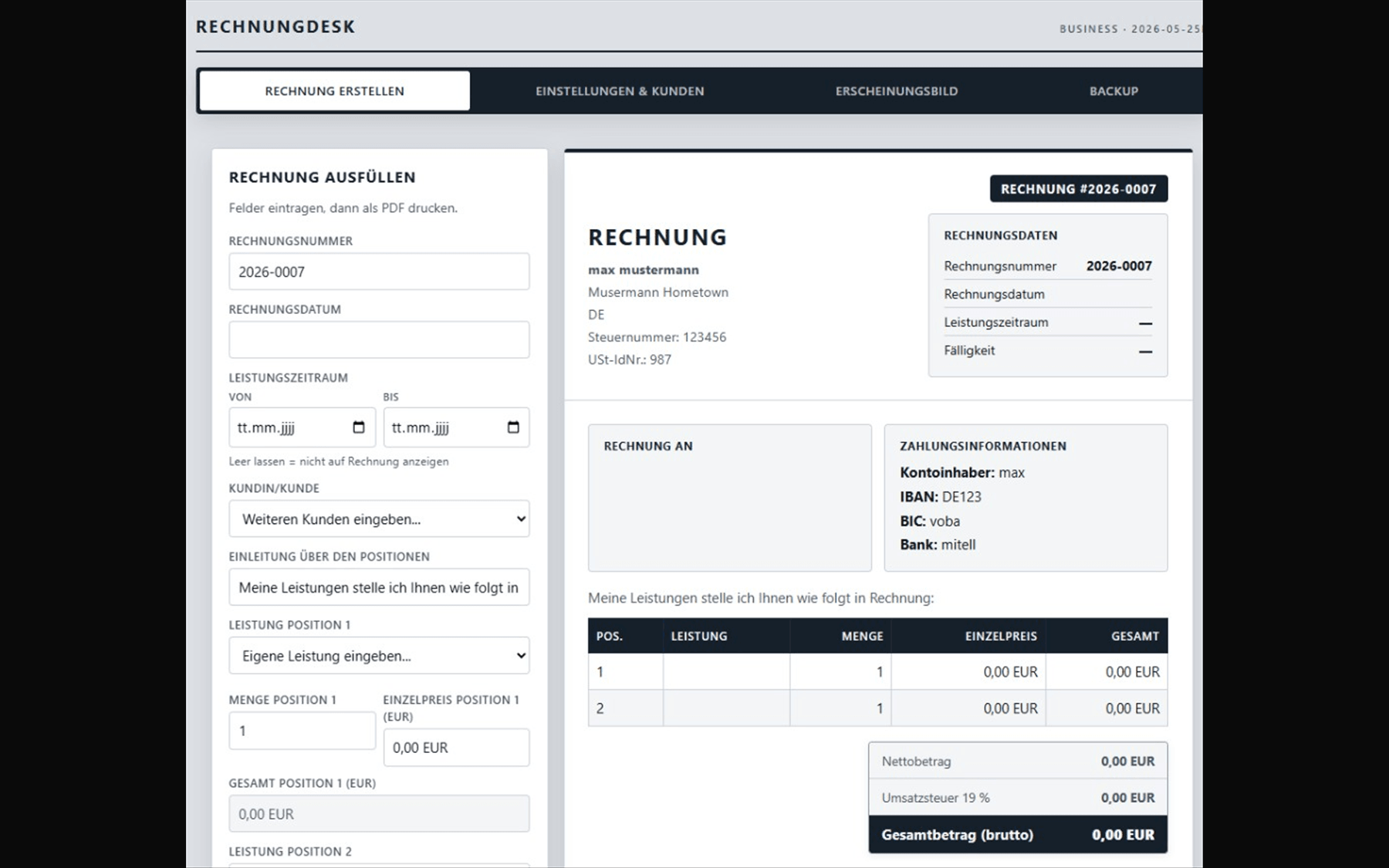Click 'max mustermann' sender name
The image size is (1389, 868).
pyautogui.click(x=643, y=270)
